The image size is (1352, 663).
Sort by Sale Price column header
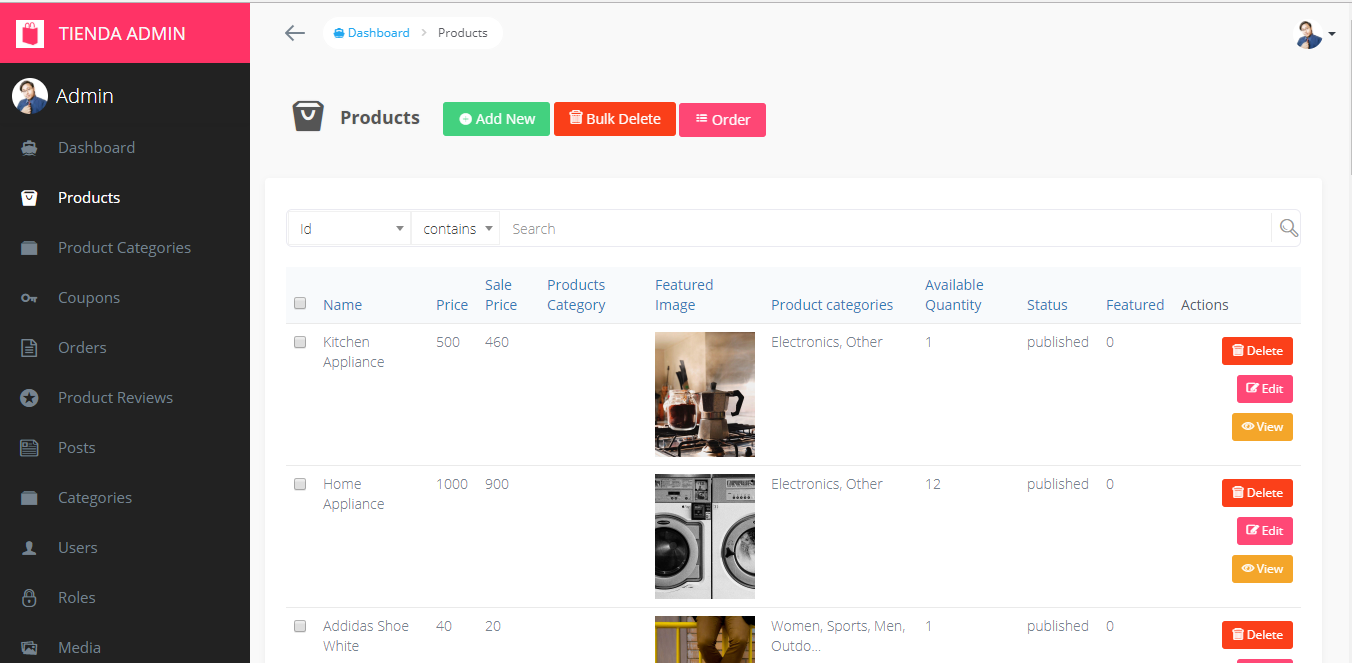(501, 295)
